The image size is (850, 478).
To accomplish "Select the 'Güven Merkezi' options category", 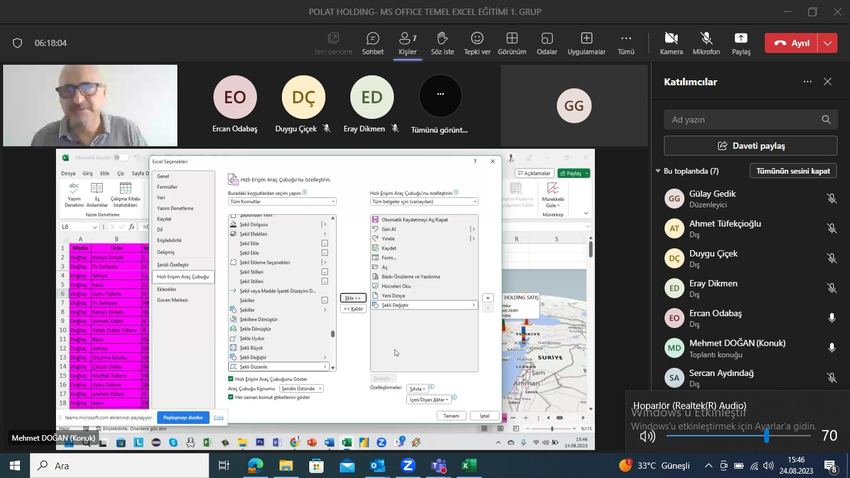I will 172,300.
